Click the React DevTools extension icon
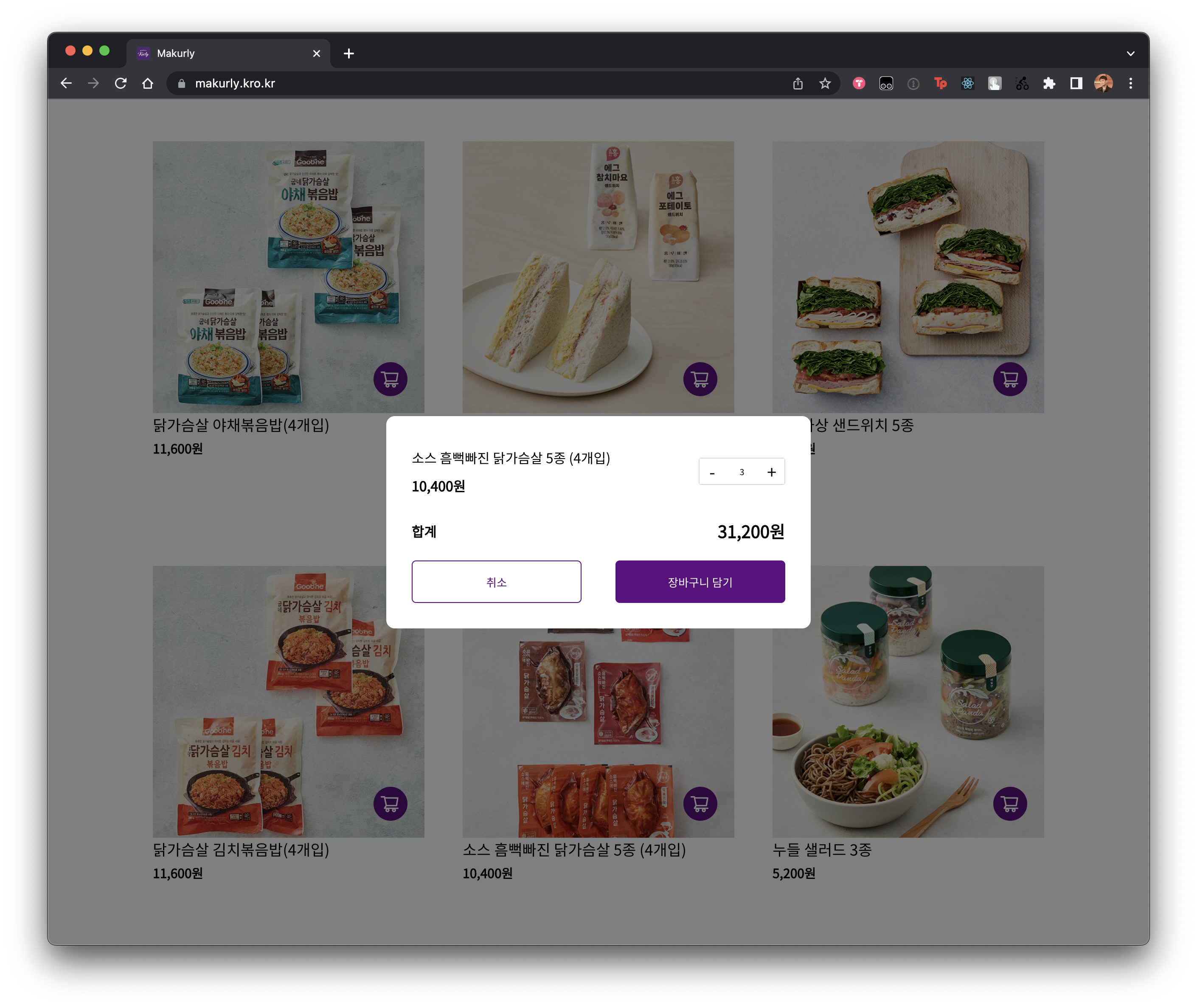1197x1008 pixels. tap(967, 83)
